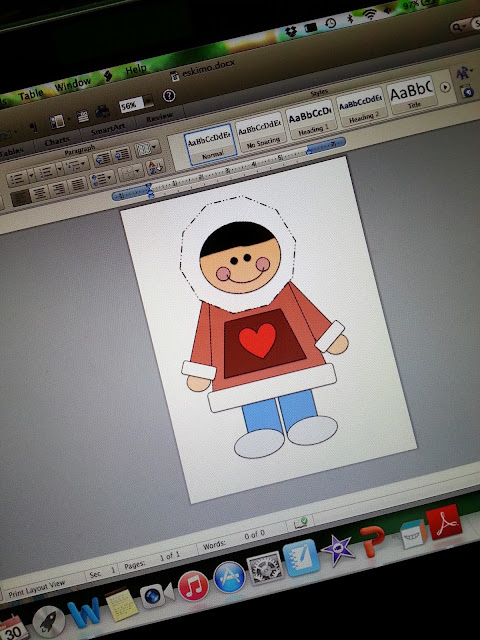
Task: Click the Words 0 of 0 status entry
Action: pos(233,540)
